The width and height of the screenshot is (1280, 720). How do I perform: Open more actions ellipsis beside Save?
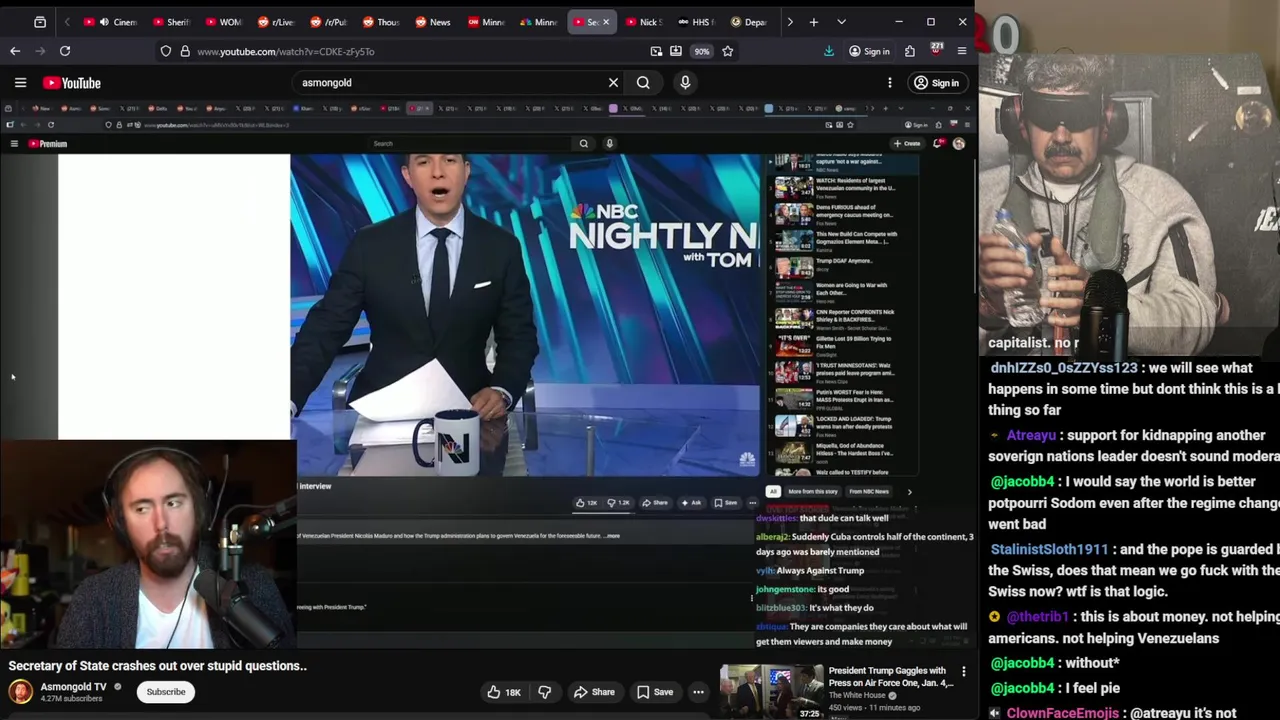(698, 692)
